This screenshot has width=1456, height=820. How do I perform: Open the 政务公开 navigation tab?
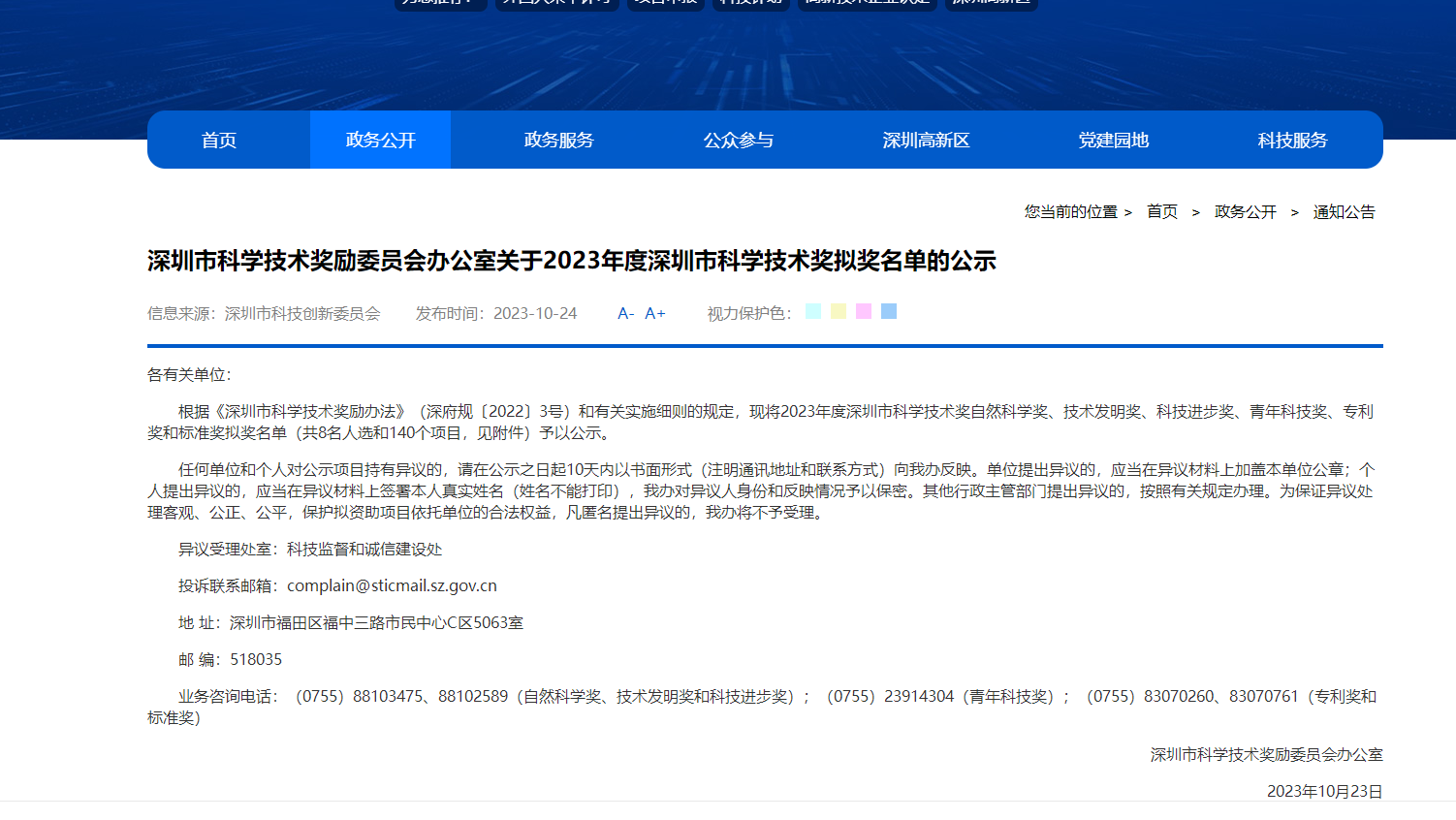point(380,141)
